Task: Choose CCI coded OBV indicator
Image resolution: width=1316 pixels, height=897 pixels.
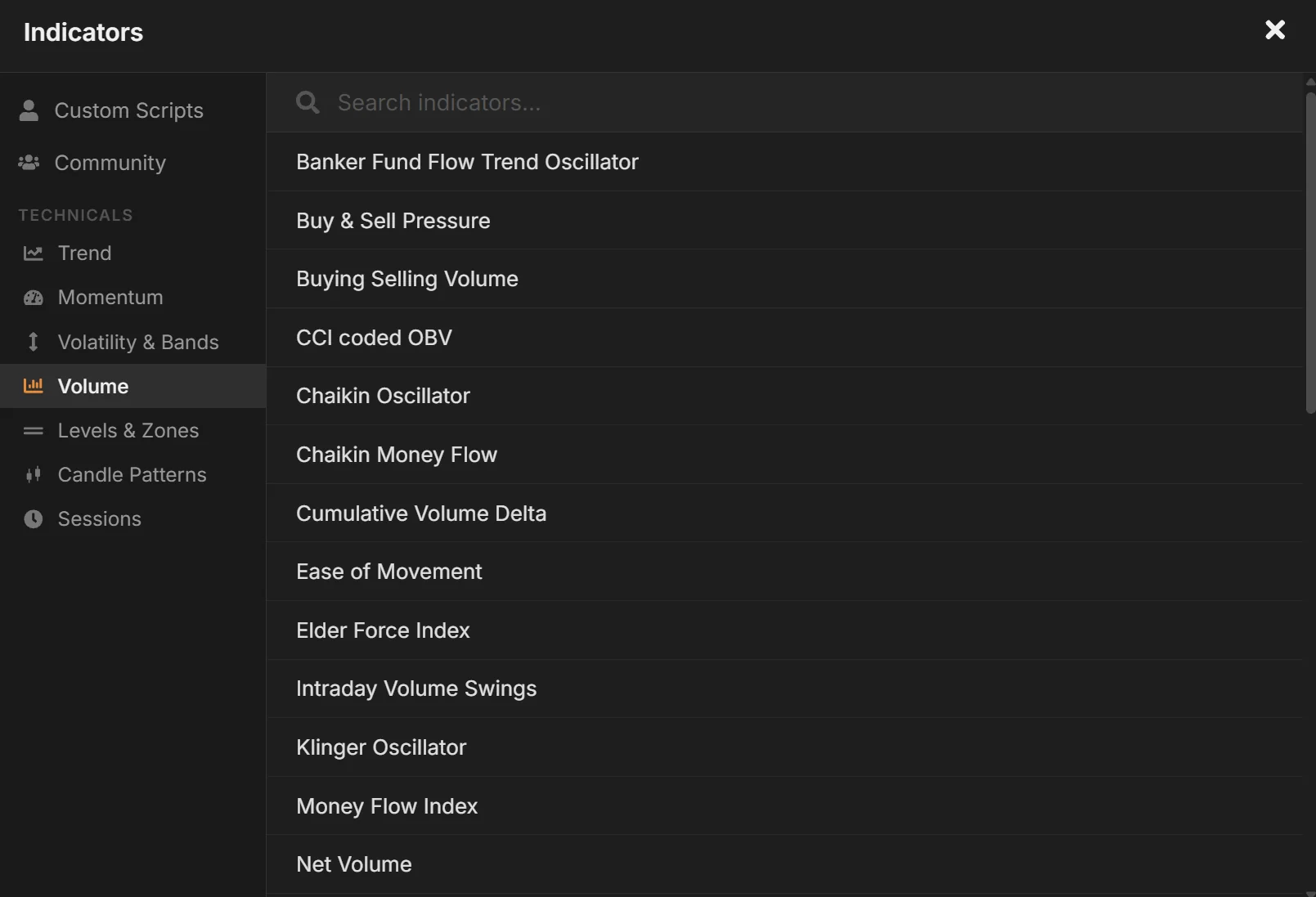Action: click(784, 338)
